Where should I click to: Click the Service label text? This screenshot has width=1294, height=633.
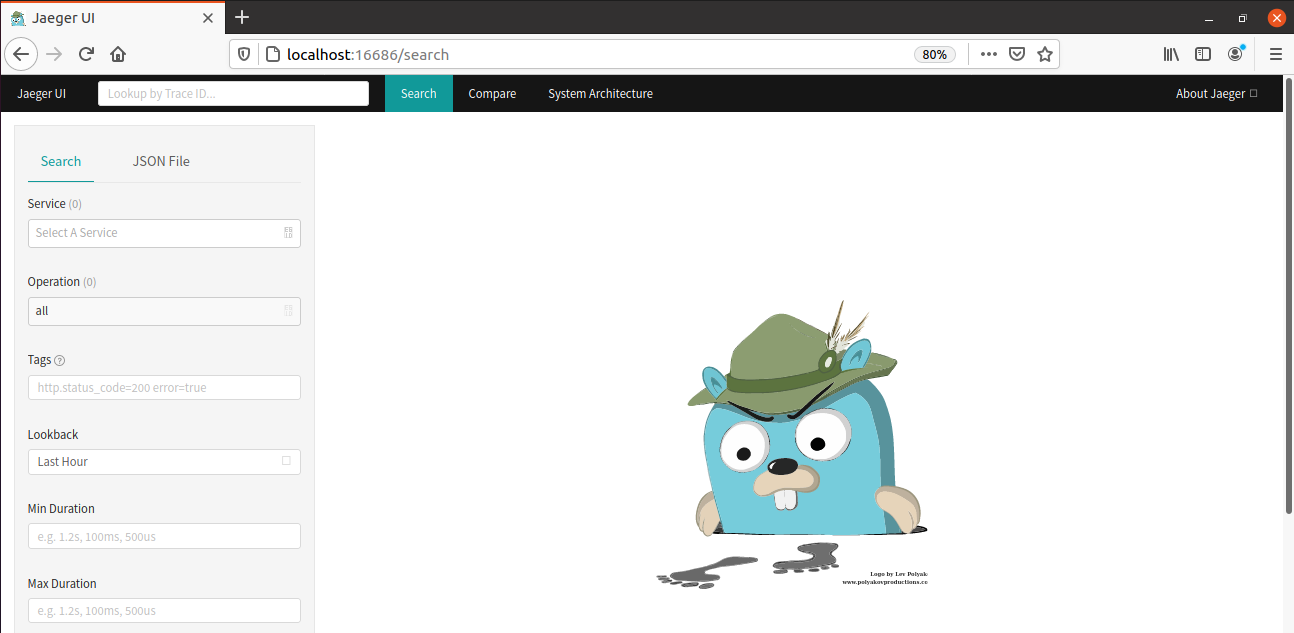[46, 203]
